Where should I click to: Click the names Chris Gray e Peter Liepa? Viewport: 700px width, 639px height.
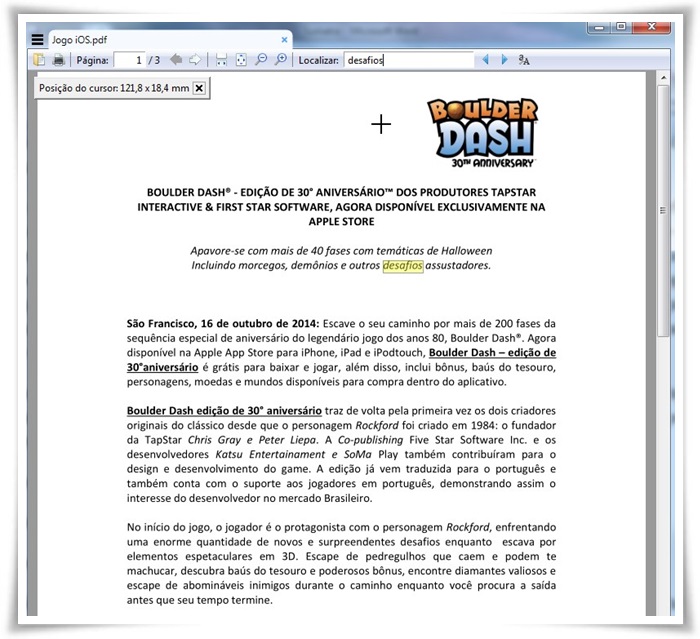252,440
